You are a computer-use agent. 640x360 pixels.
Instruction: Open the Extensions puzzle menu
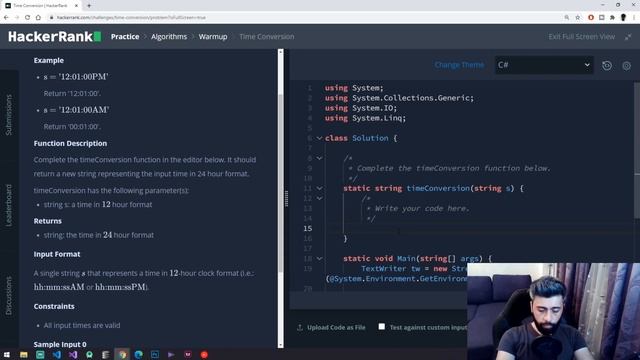point(612,18)
